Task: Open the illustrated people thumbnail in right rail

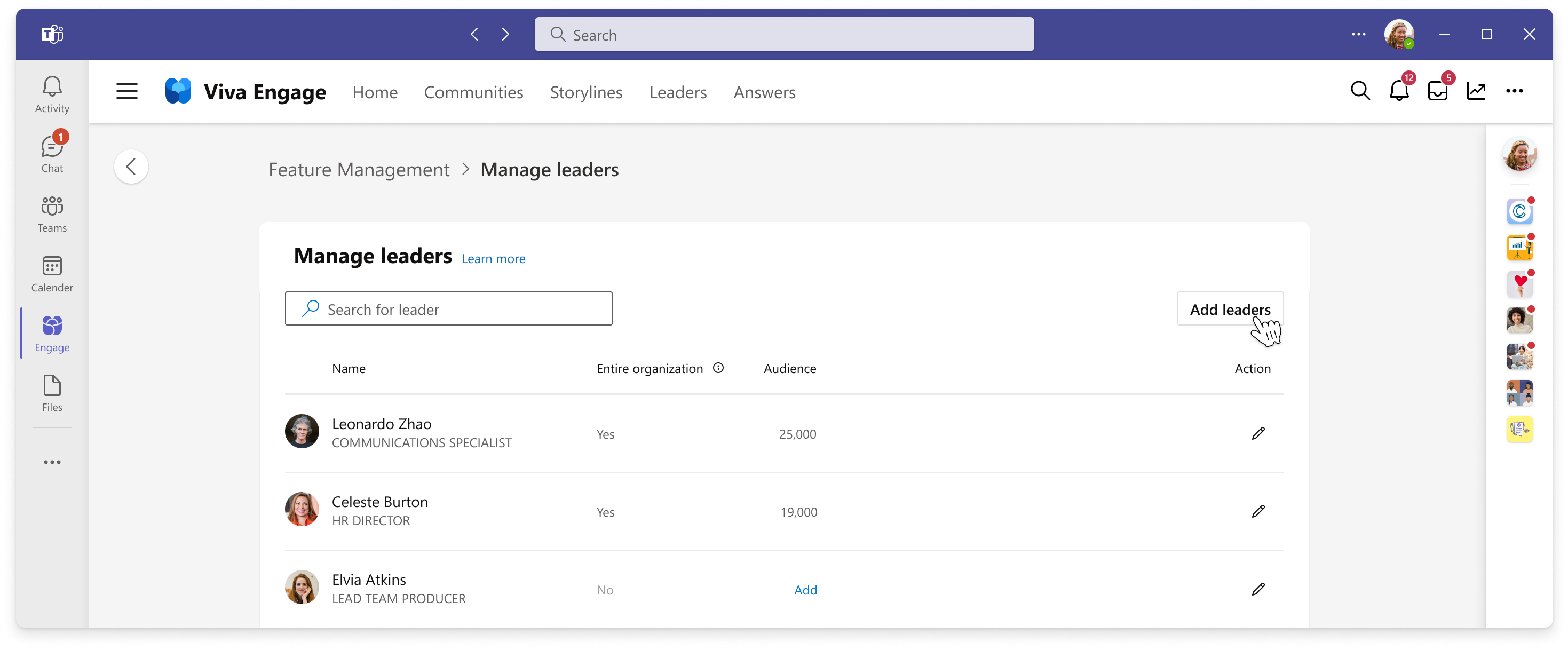Action: tap(1519, 393)
